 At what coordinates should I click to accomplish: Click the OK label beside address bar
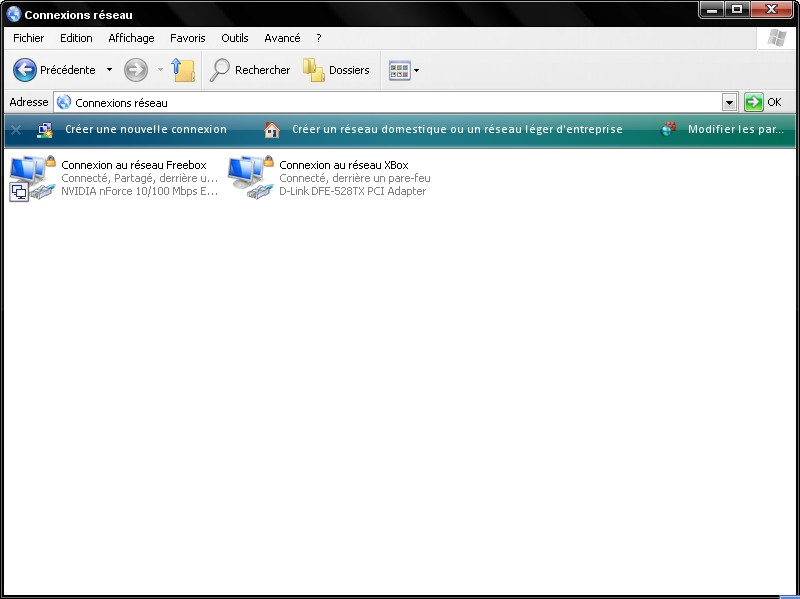[774, 102]
